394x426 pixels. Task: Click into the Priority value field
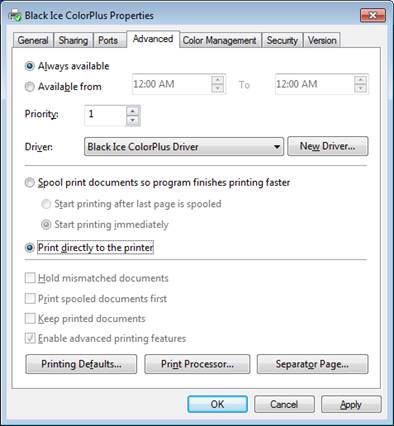pos(105,115)
